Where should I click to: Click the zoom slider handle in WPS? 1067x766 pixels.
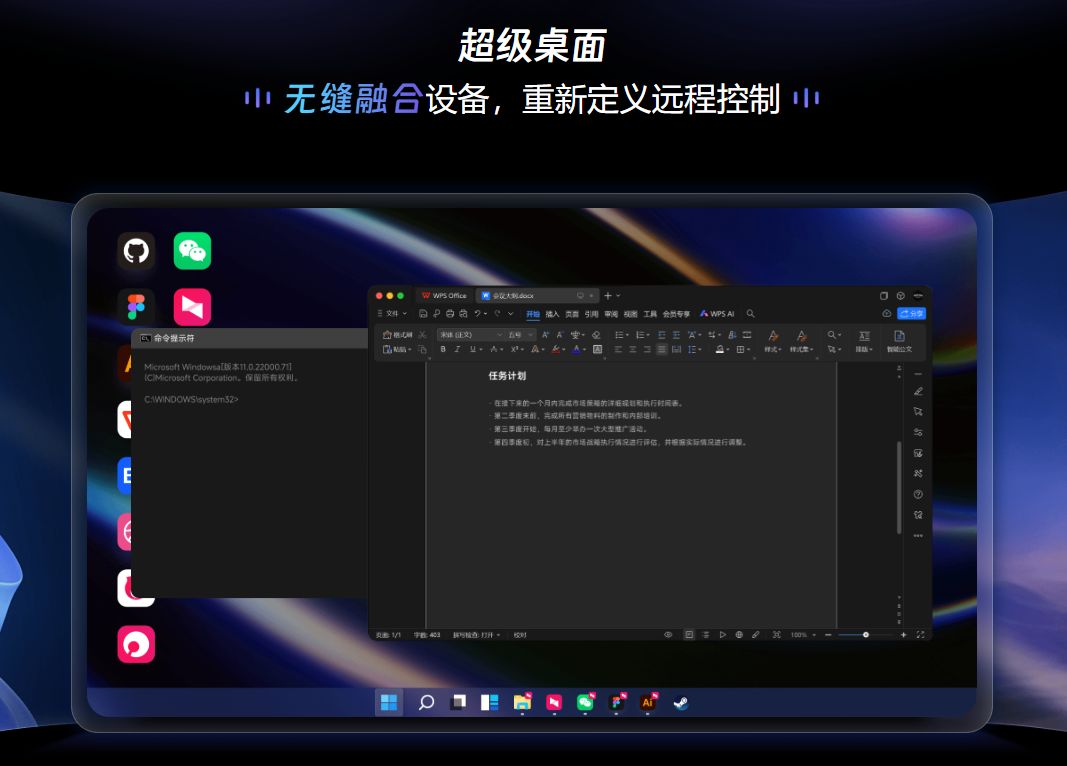pos(866,635)
